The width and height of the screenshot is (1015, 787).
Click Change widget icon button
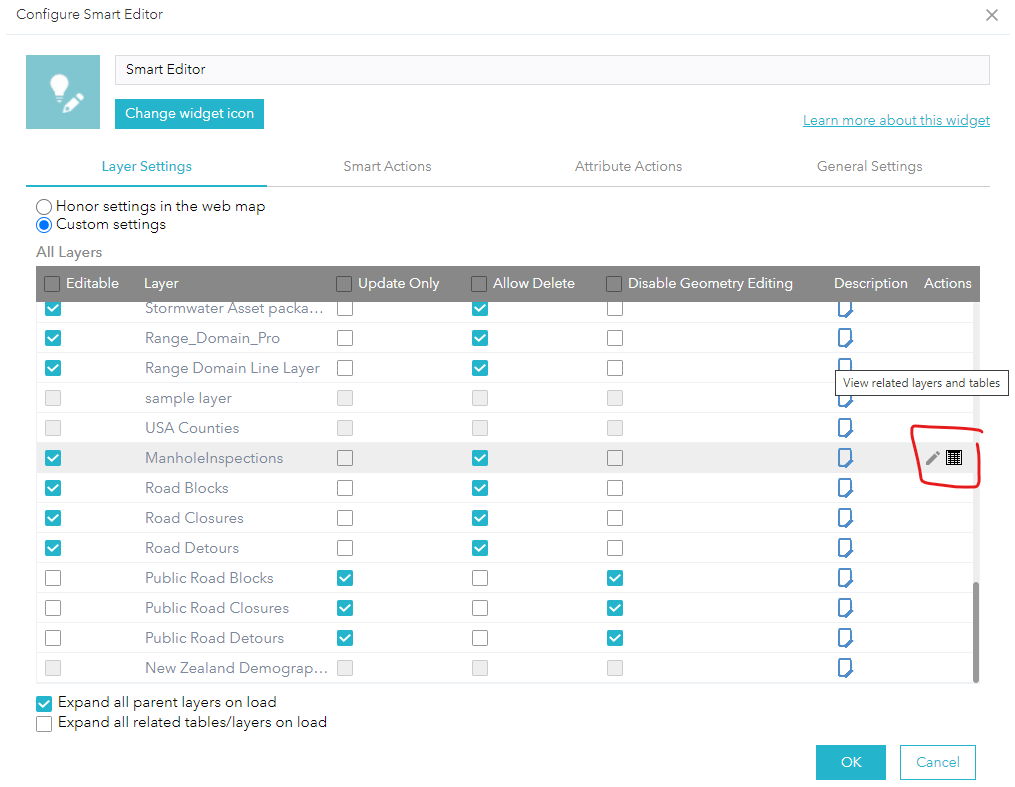189,114
